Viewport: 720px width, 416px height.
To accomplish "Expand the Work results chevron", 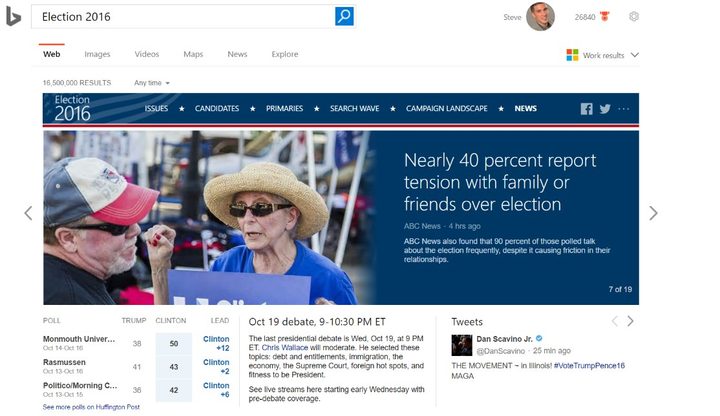I will pos(635,55).
